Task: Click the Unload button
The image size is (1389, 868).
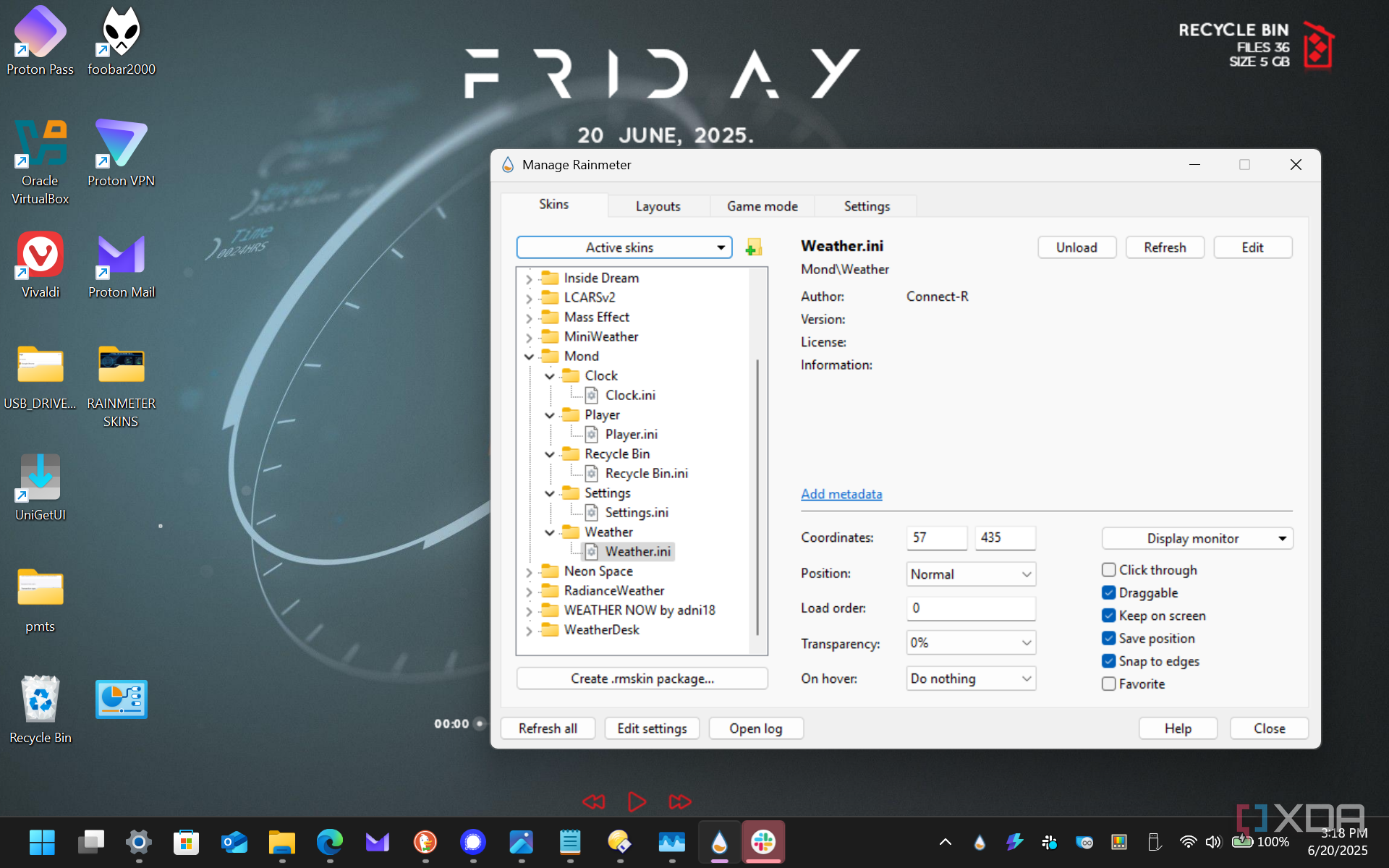Action: (1076, 247)
